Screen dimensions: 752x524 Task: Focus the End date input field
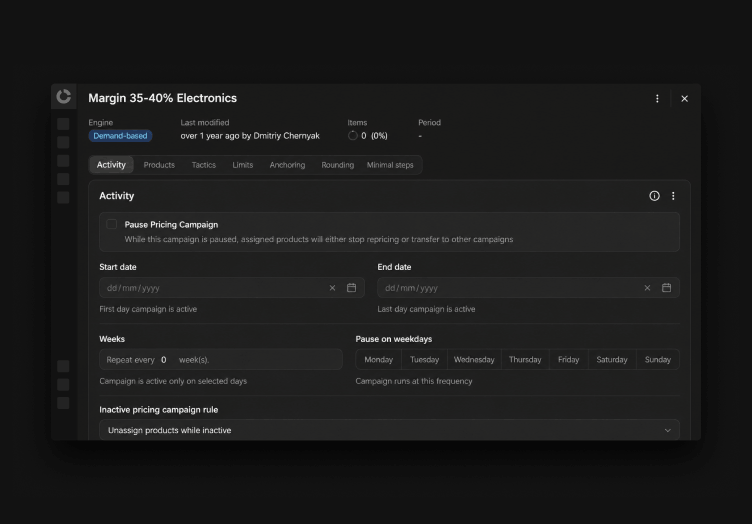pos(508,288)
